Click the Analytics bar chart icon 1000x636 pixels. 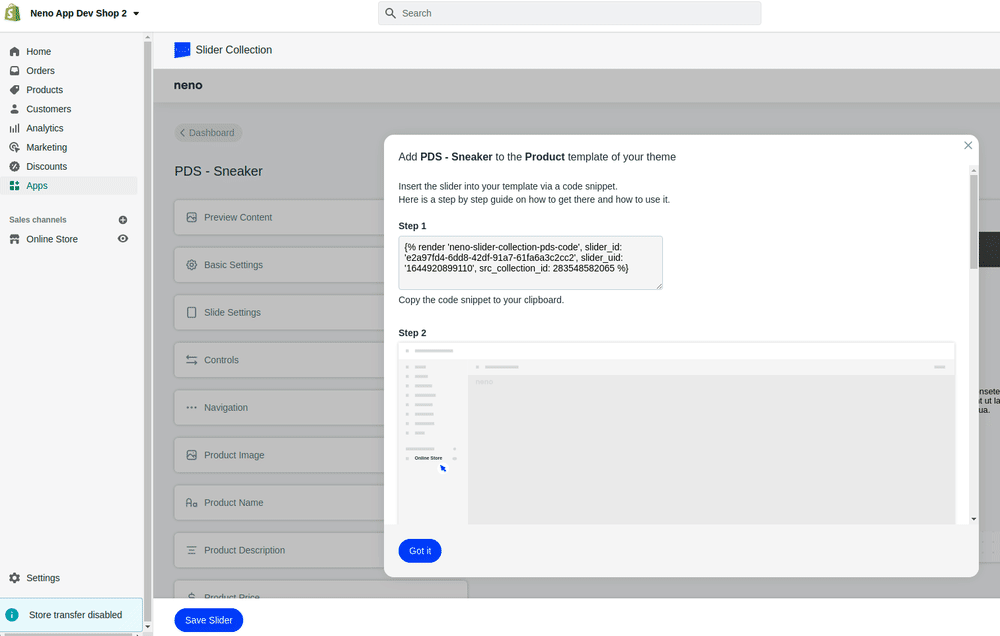click(x=14, y=128)
